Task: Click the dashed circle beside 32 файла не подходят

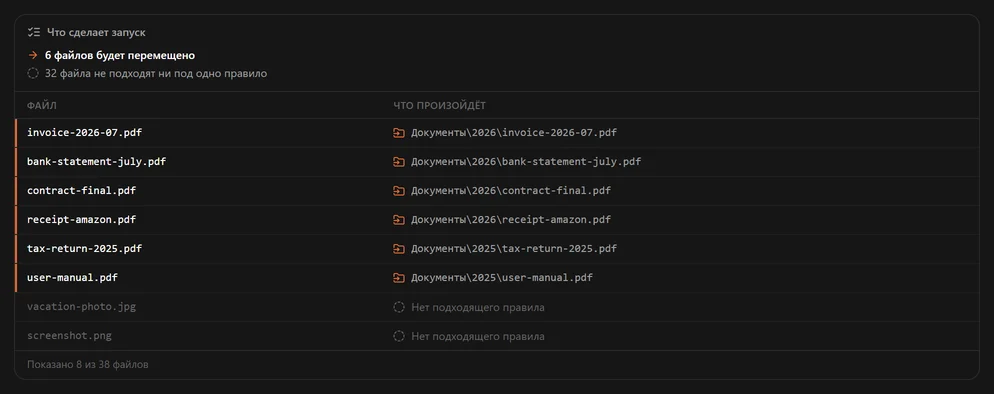Action: (x=33, y=73)
